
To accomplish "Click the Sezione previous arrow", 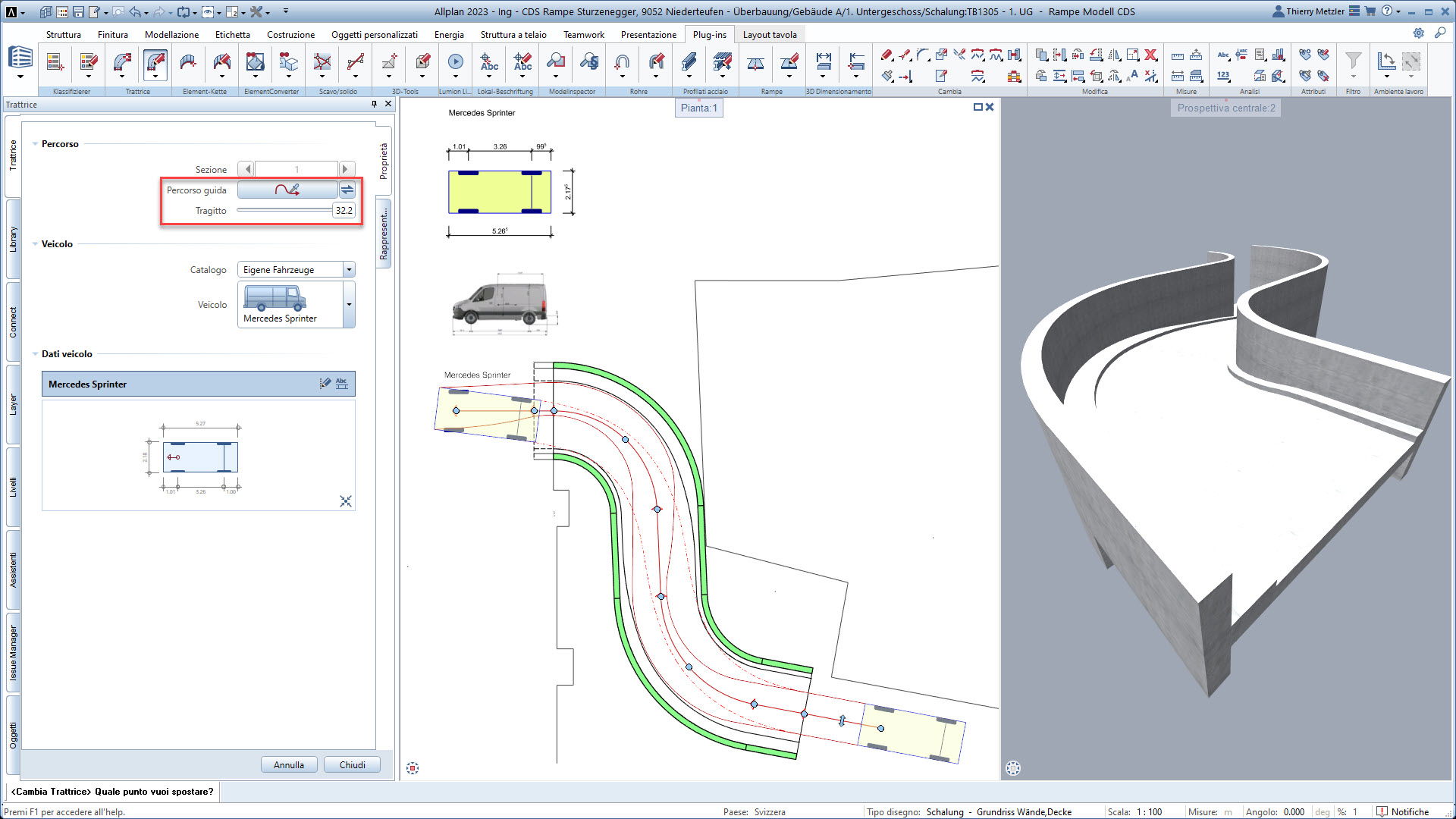I will pyautogui.click(x=246, y=169).
